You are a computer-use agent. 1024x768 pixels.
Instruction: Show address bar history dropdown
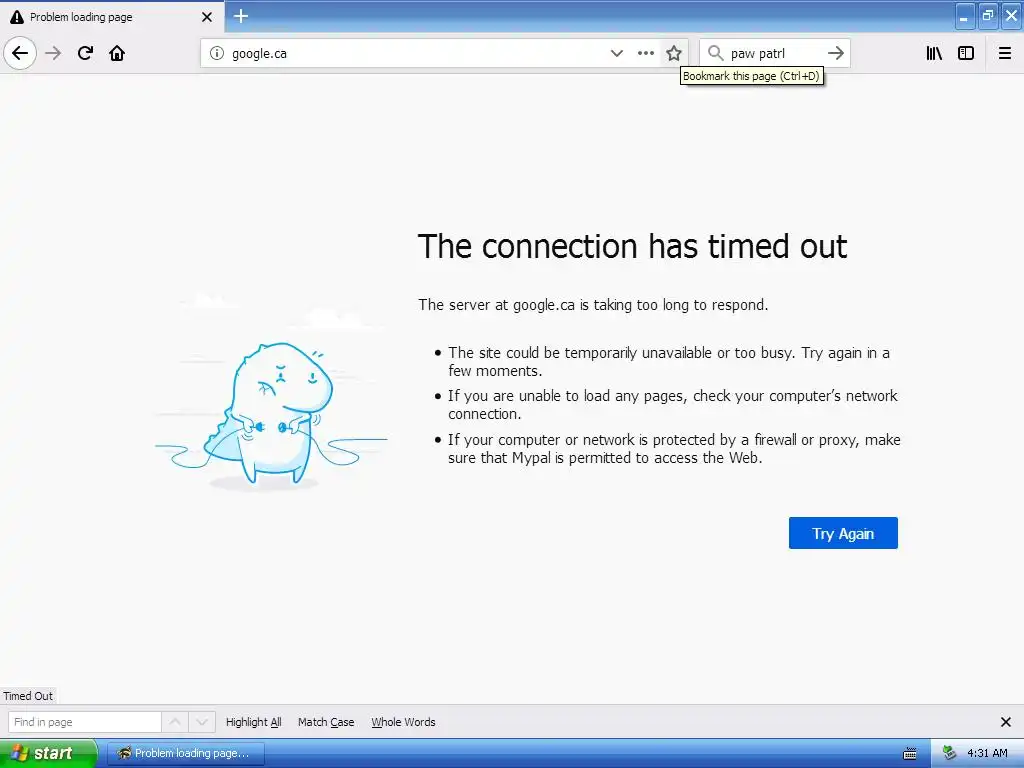coord(616,53)
